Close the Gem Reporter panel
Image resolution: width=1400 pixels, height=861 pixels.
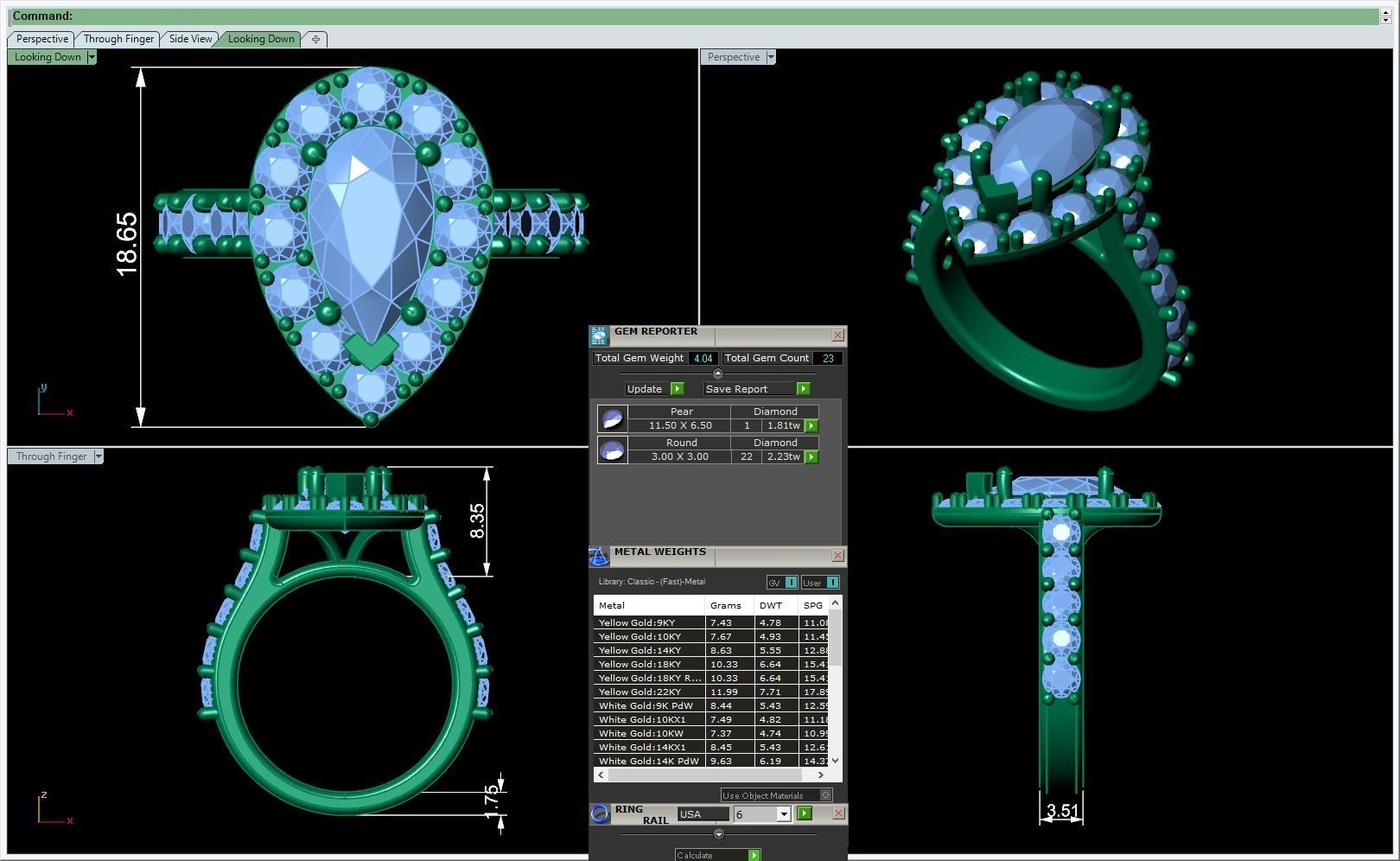pos(837,335)
